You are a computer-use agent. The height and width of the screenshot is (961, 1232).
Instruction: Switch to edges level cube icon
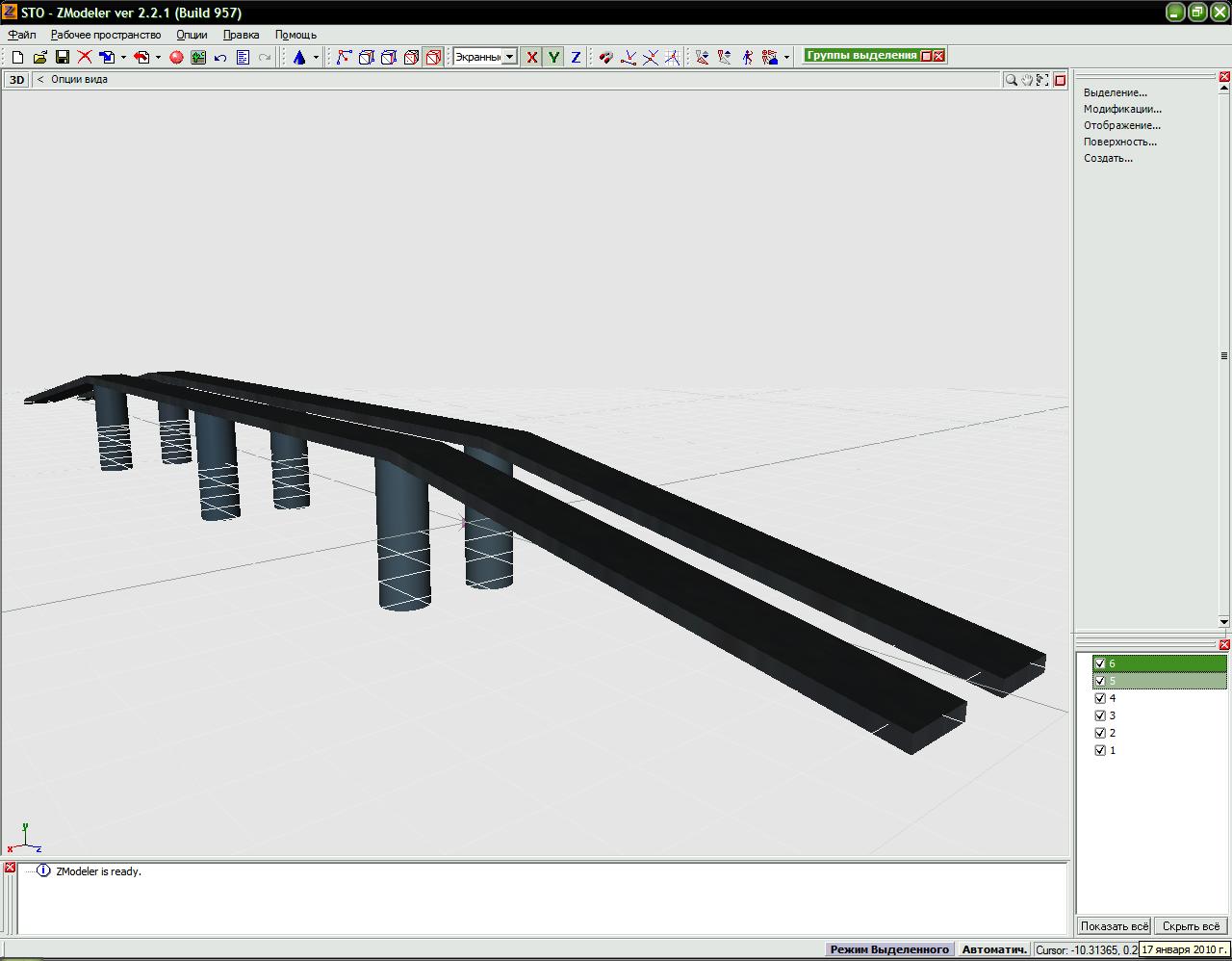366,58
